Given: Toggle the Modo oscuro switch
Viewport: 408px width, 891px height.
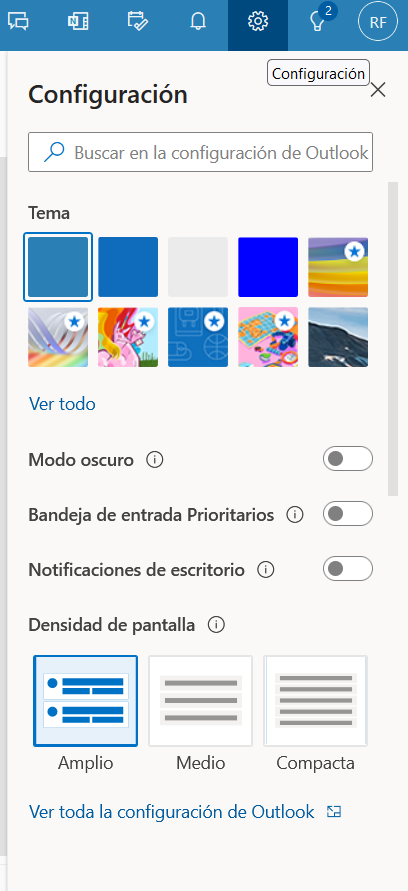Looking at the screenshot, I should 348,459.
